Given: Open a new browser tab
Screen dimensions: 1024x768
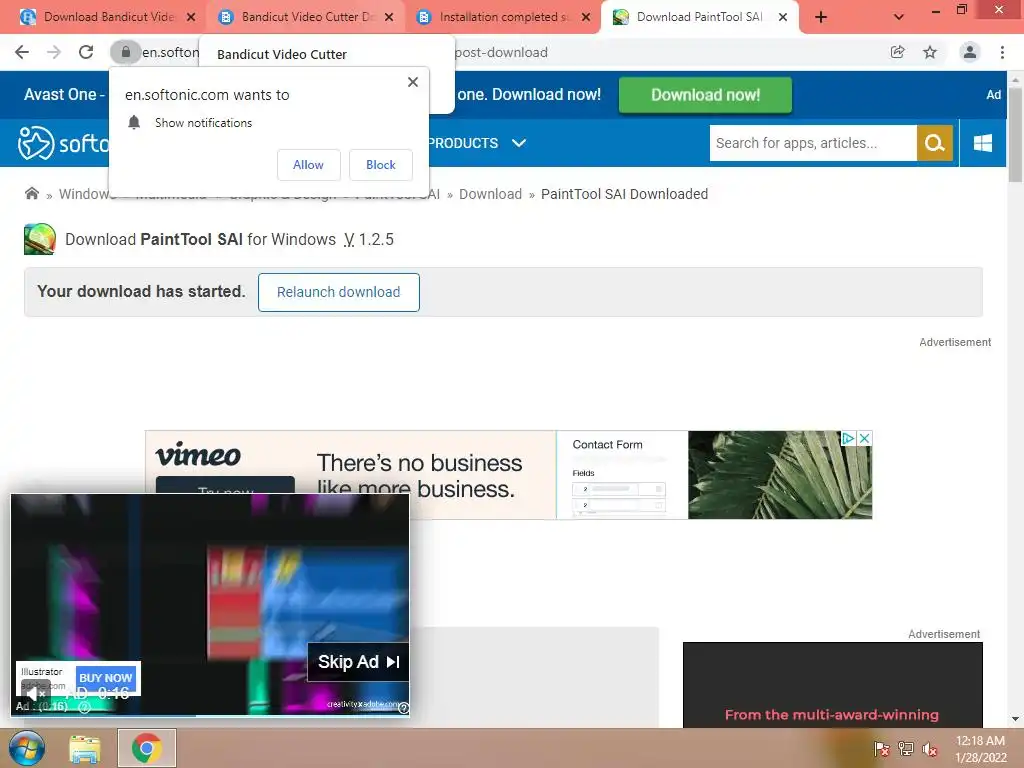Looking at the screenshot, I should click(x=821, y=18).
